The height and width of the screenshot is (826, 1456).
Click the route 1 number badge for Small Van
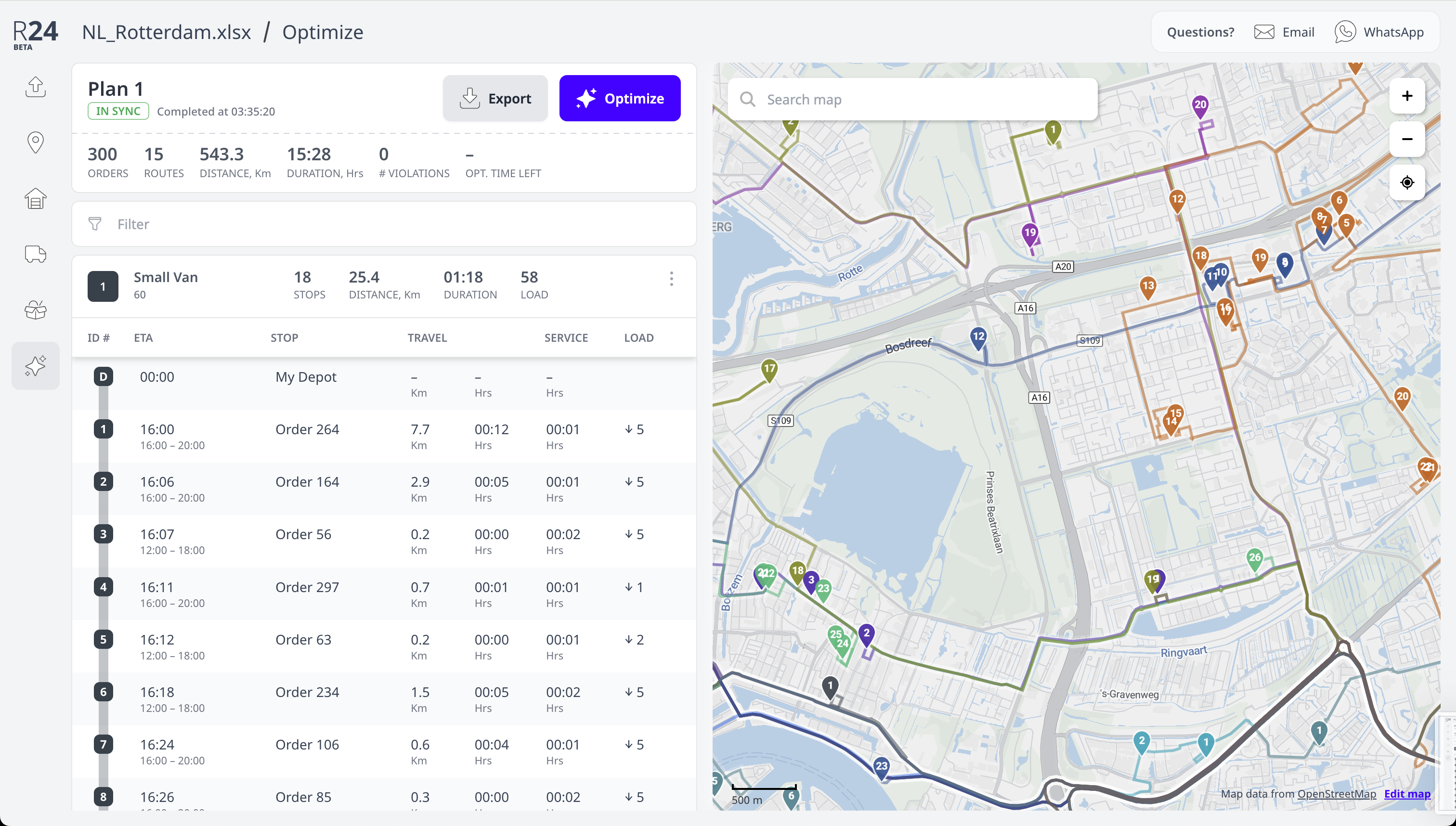(x=103, y=286)
